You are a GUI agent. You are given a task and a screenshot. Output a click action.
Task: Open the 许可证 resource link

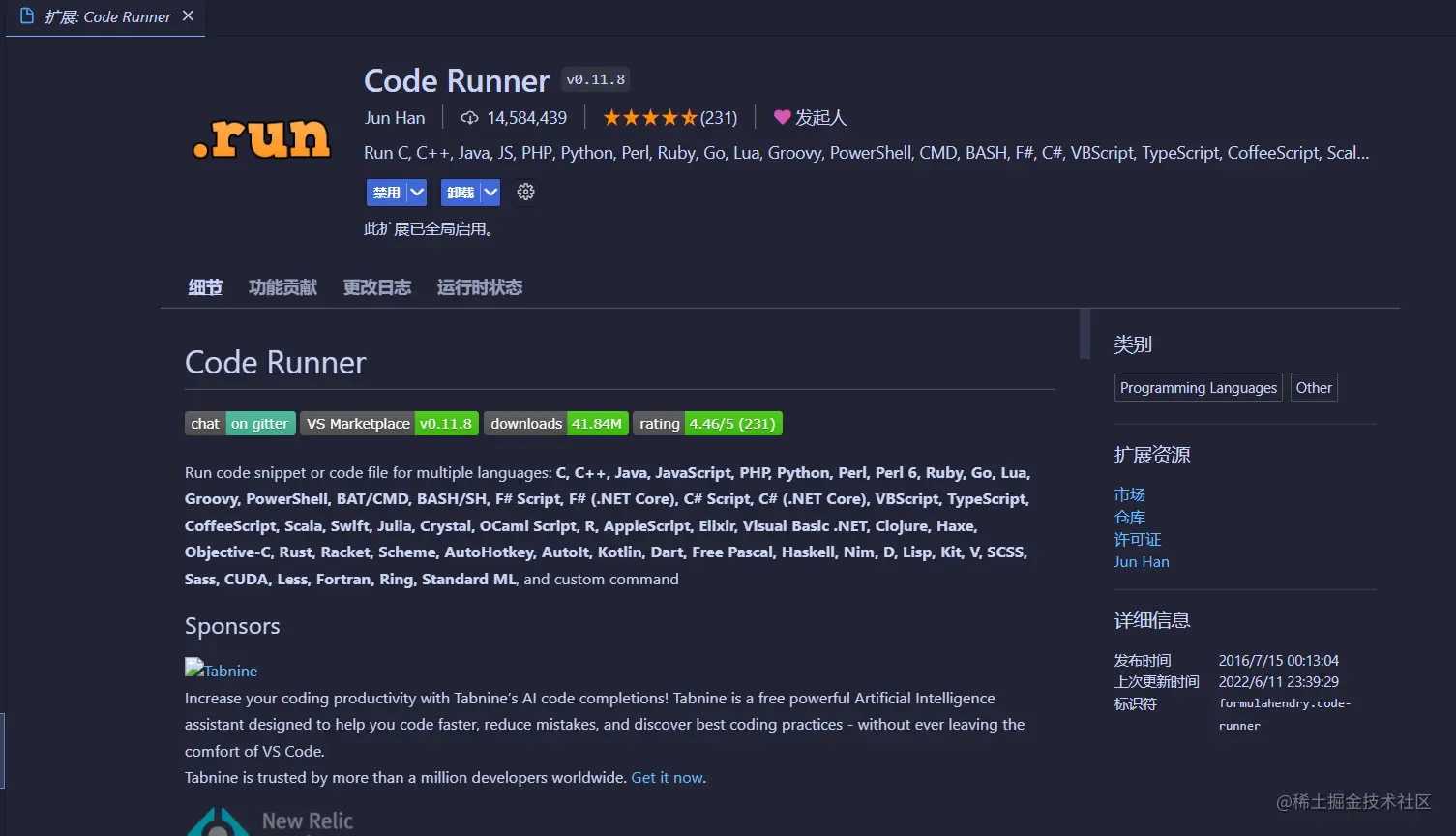point(1138,539)
